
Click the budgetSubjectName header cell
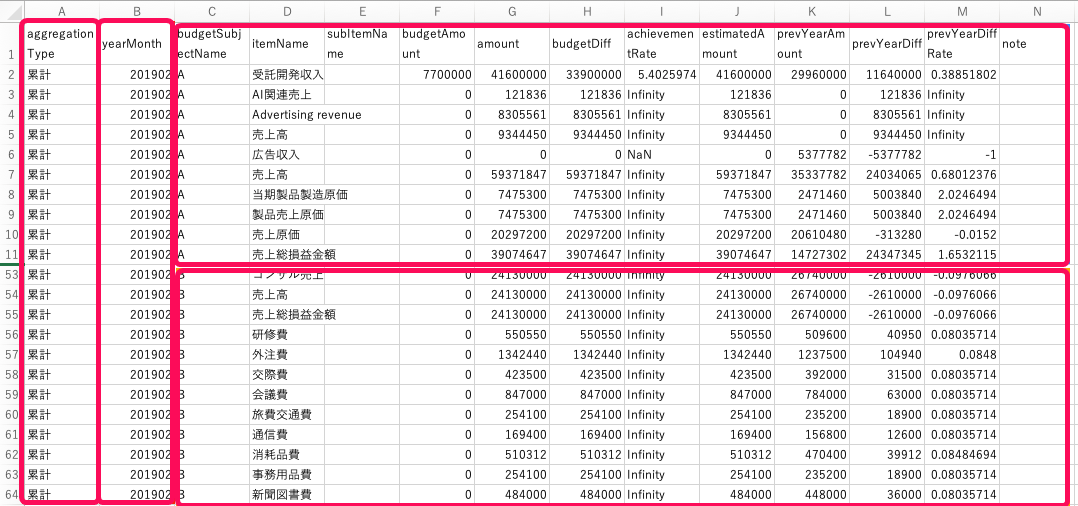coord(212,43)
